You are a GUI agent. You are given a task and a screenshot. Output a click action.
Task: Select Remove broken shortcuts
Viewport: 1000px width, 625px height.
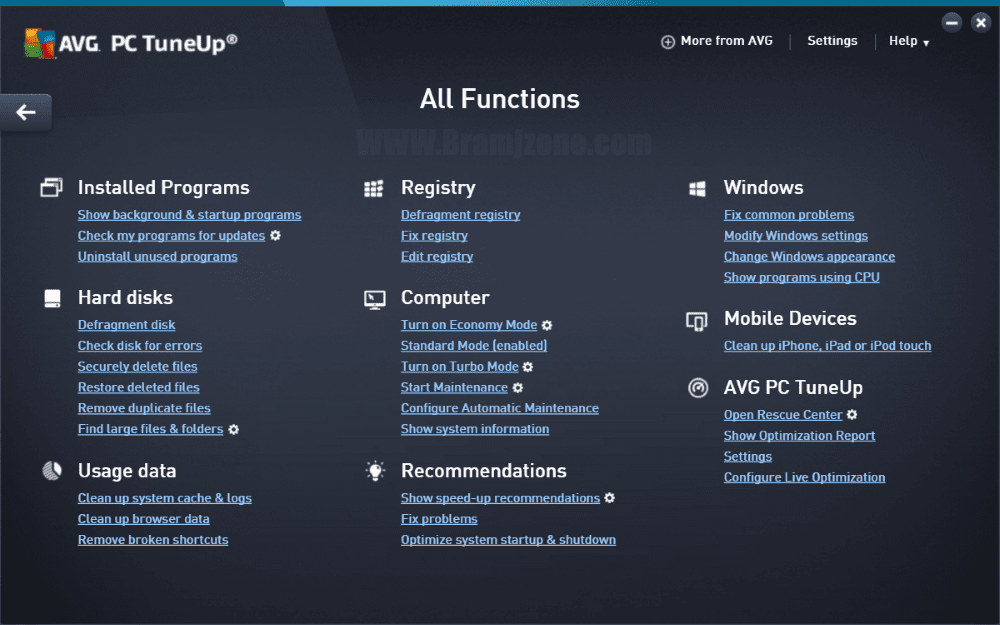coord(153,540)
